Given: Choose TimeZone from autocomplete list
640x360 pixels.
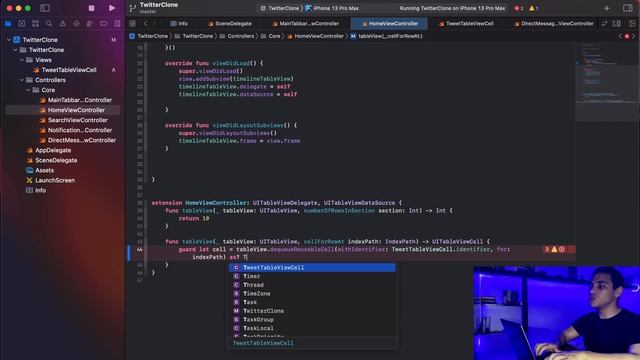Looking at the screenshot, I should tap(312, 294).
